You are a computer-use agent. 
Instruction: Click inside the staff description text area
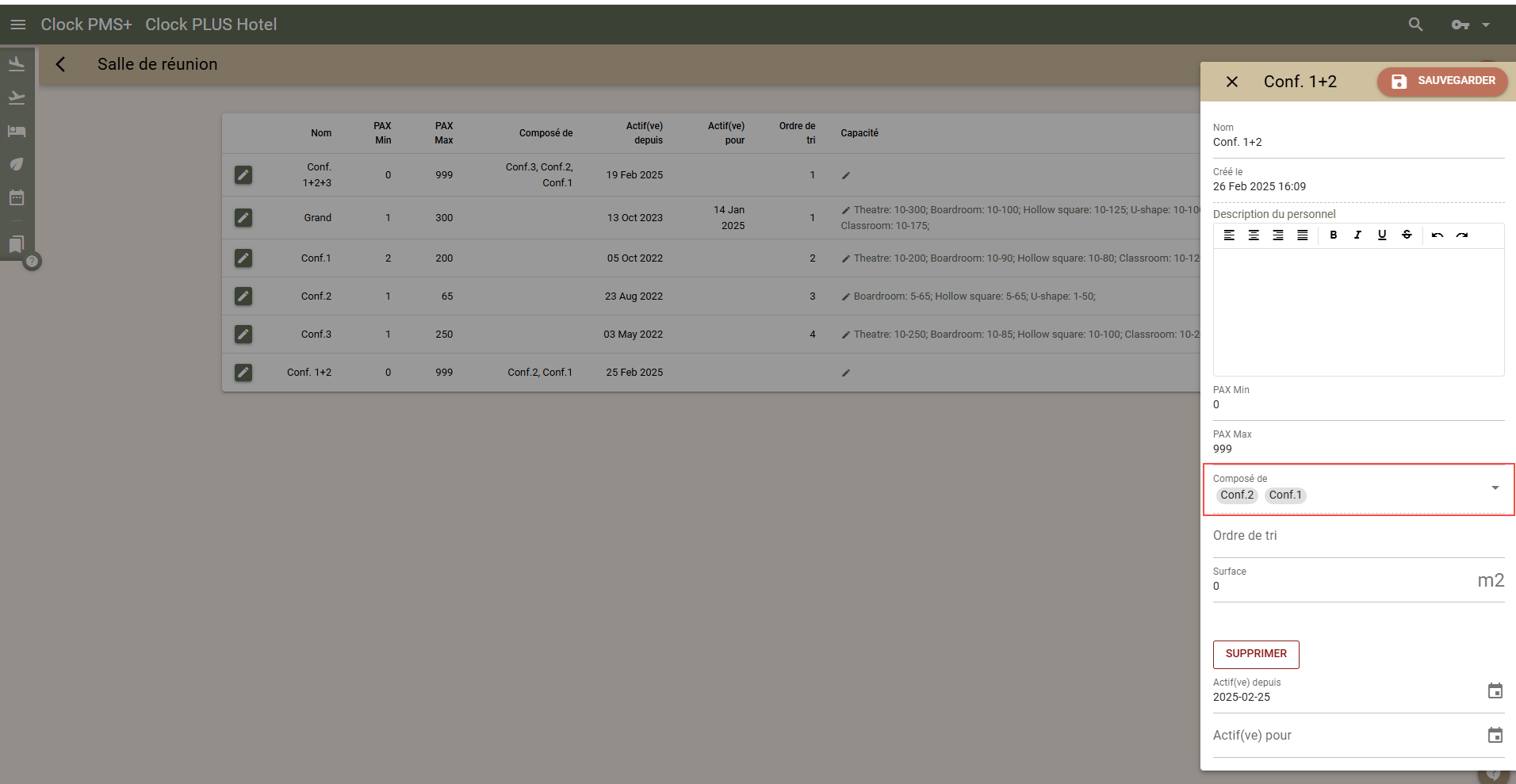[1358, 312]
